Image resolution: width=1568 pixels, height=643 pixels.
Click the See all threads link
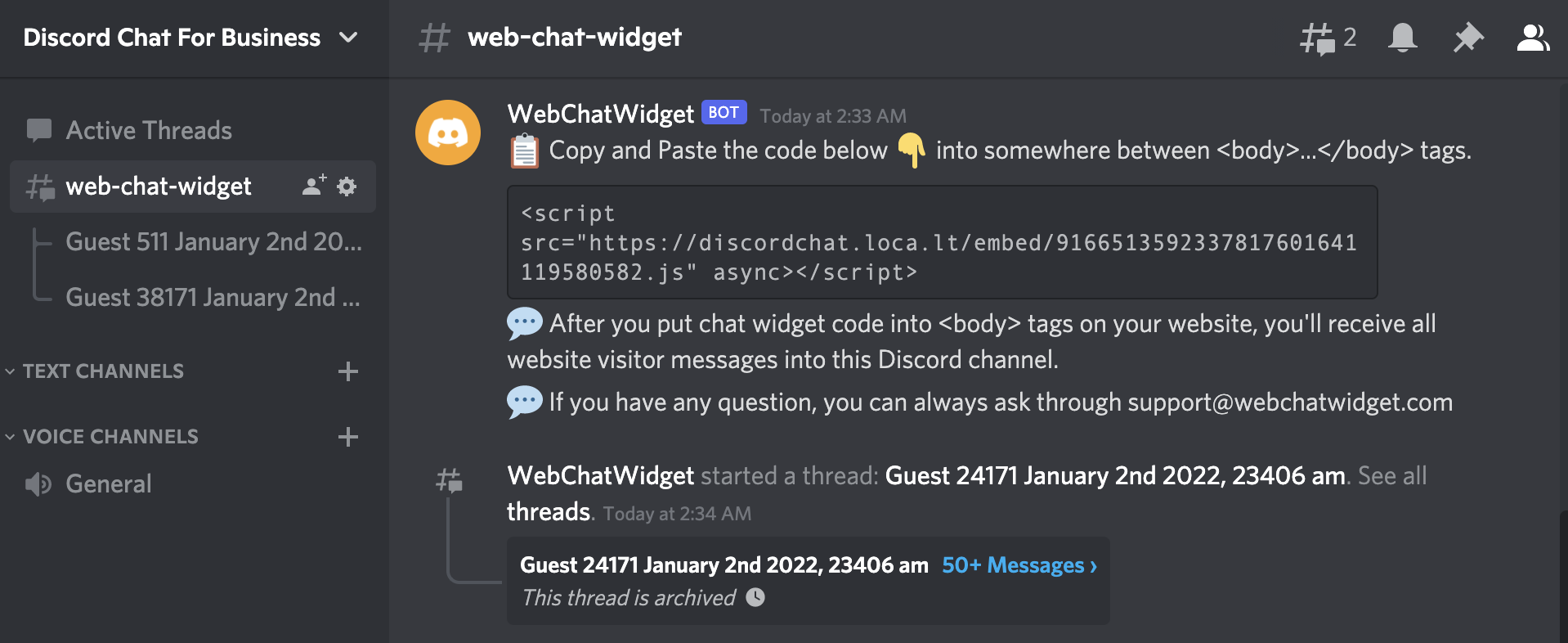tap(1391, 475)
